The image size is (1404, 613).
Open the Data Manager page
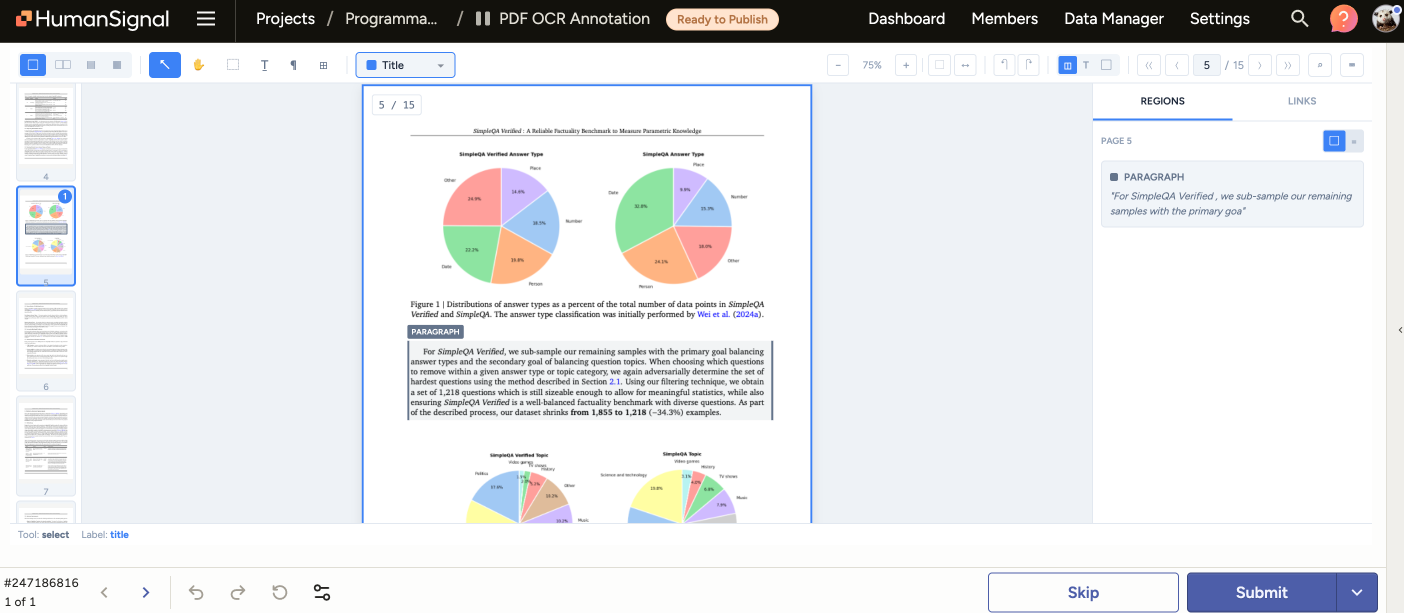pyautogui.click(x=1113, y=18)
